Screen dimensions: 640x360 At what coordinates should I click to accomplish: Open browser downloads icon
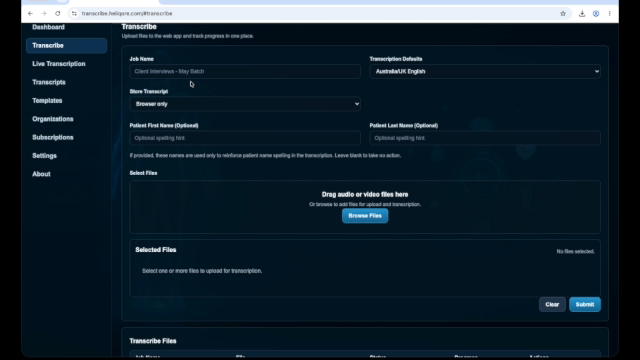582,13
